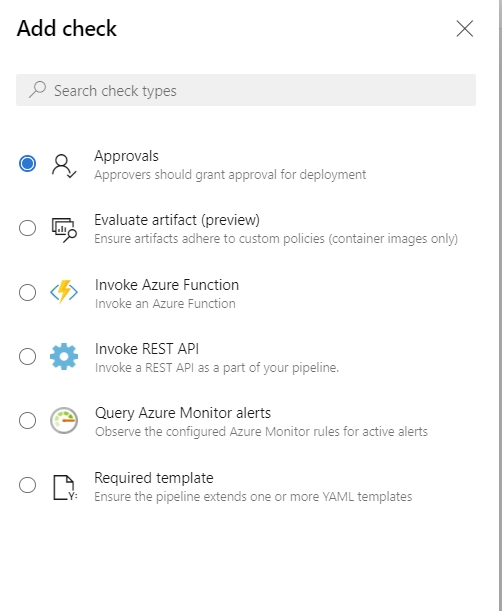Click the Required template YAML file icon

coord(65,487)
